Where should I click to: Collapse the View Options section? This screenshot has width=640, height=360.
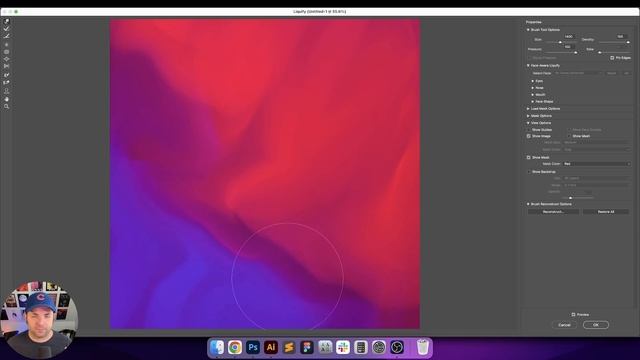(x=528, y=123)
